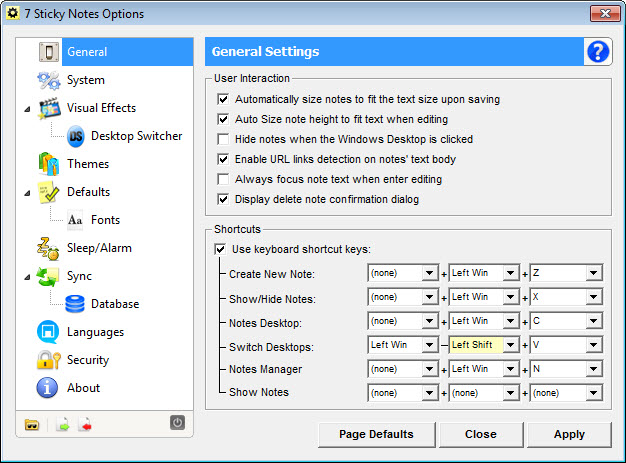Toggle display delete note confirmation dialog
Image resolution: width=626 pixels, height=463 pixels.
point(223,199)
